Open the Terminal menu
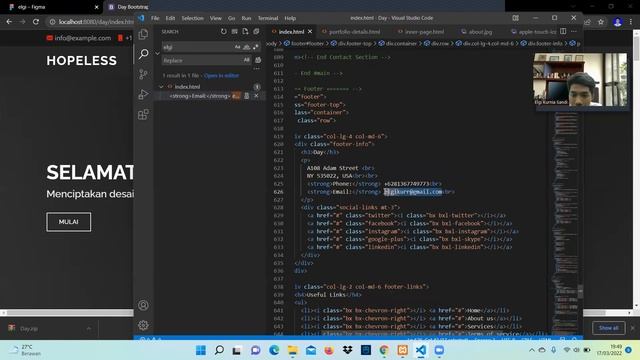Viewport: 640px width, 360px height. click(x=268, y=18)
